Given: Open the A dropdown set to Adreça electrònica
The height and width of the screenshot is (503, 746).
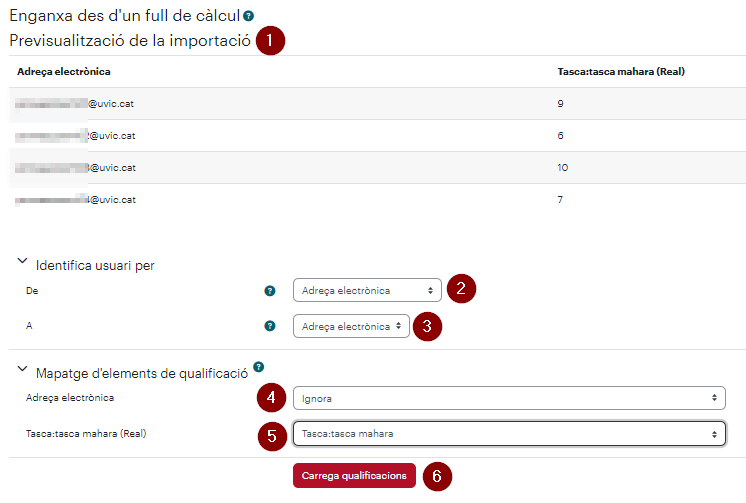Looking at the screenshot, I should [x=351, y=326].
